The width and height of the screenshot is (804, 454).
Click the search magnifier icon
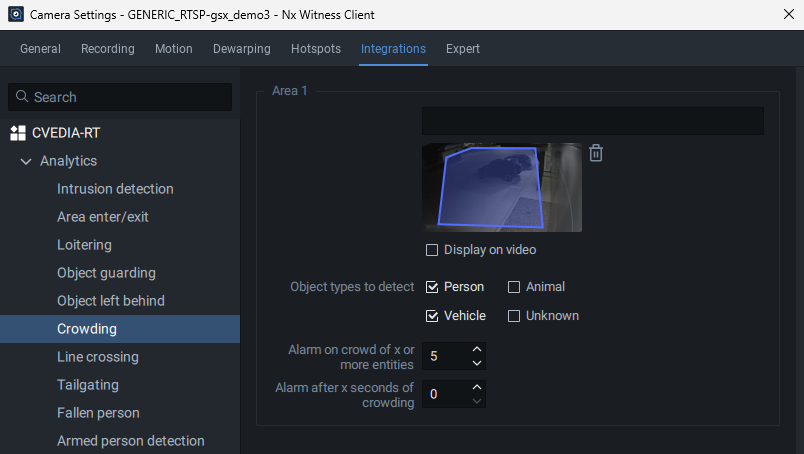pyautogui.click(x=22, y=97)
